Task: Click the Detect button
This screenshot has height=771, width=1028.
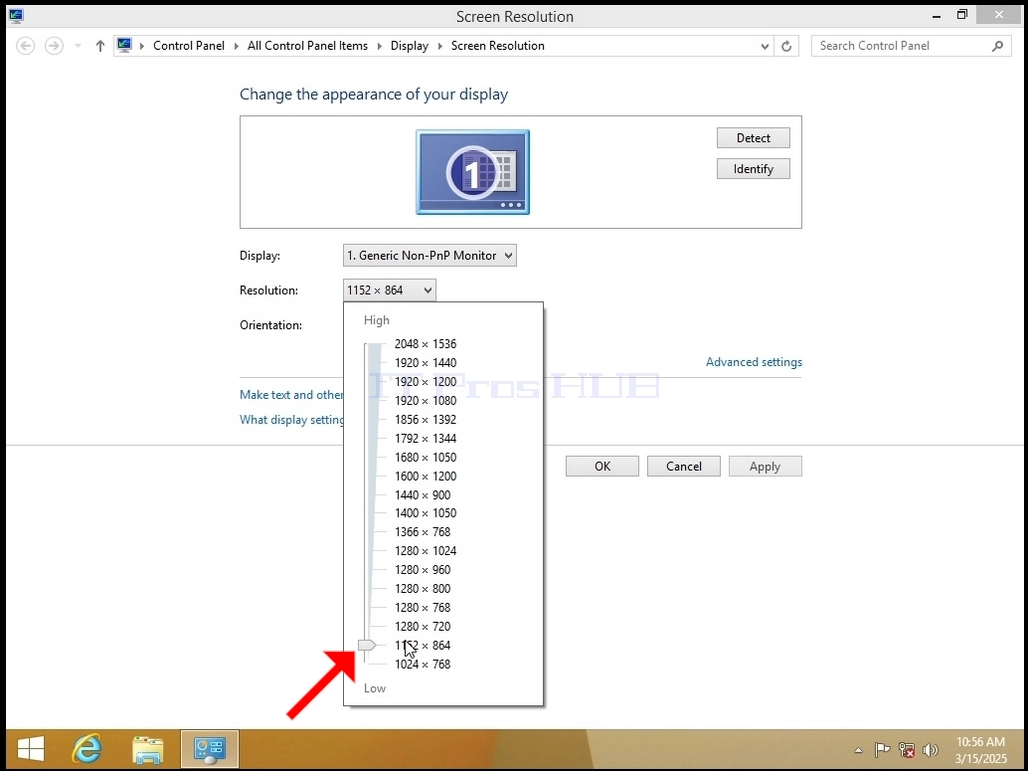Action: (753, 138)
